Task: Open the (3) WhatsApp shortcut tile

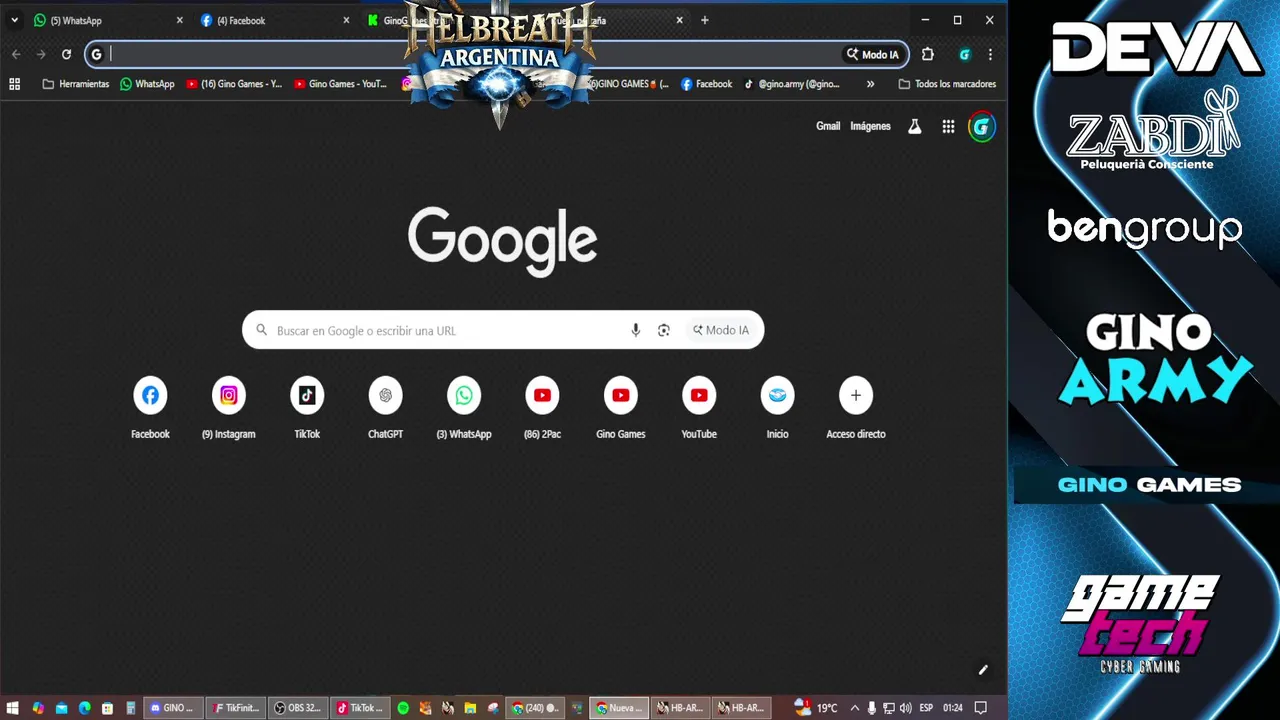Action: click(x=464, y=409)
